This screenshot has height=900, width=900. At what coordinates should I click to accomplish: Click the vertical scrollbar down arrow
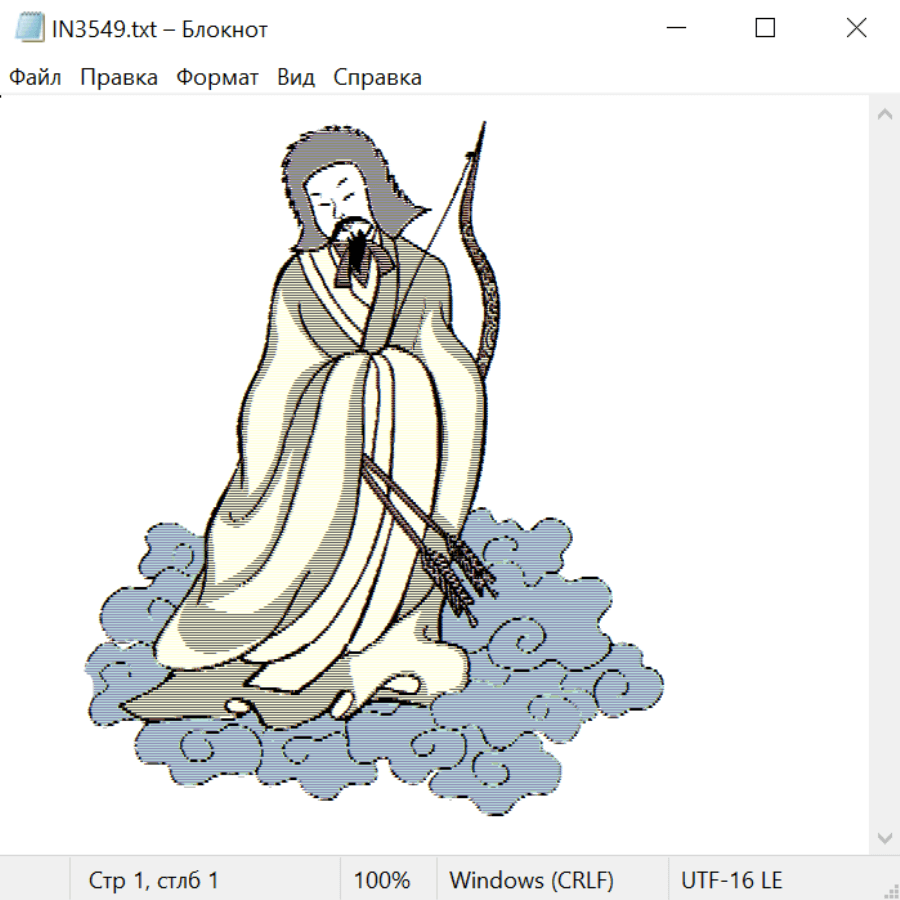coord(884,836)
